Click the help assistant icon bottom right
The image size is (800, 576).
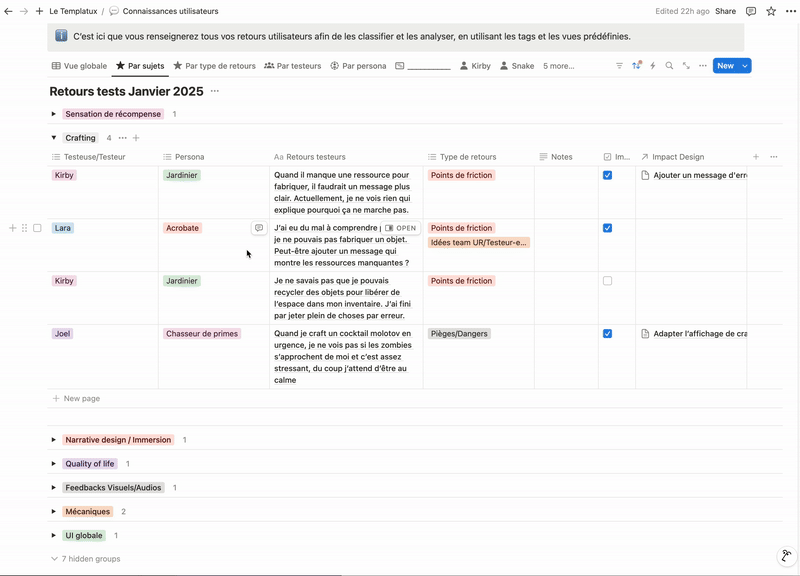(x=786, y=556)
